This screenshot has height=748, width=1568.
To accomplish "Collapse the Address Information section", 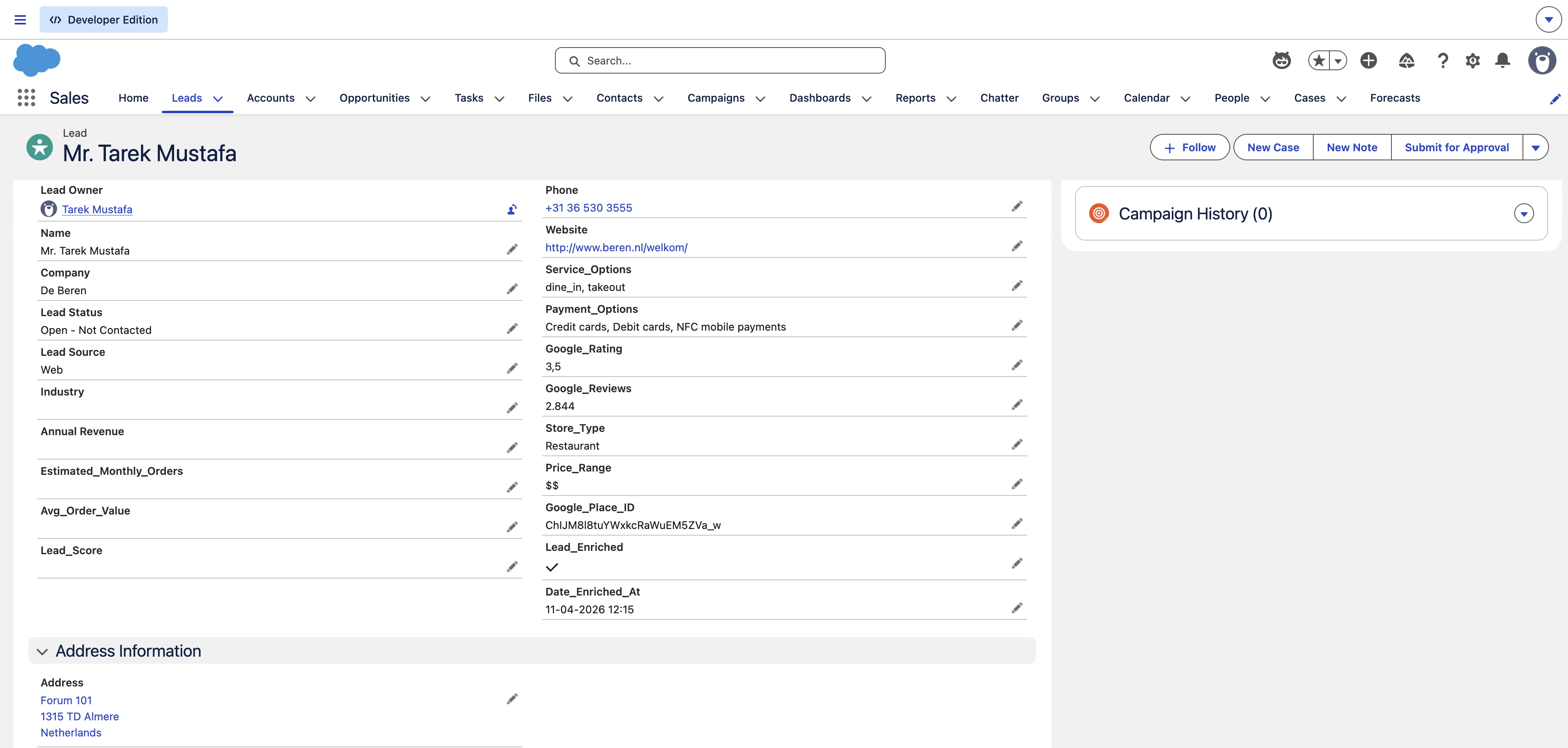I will point(42,651).
